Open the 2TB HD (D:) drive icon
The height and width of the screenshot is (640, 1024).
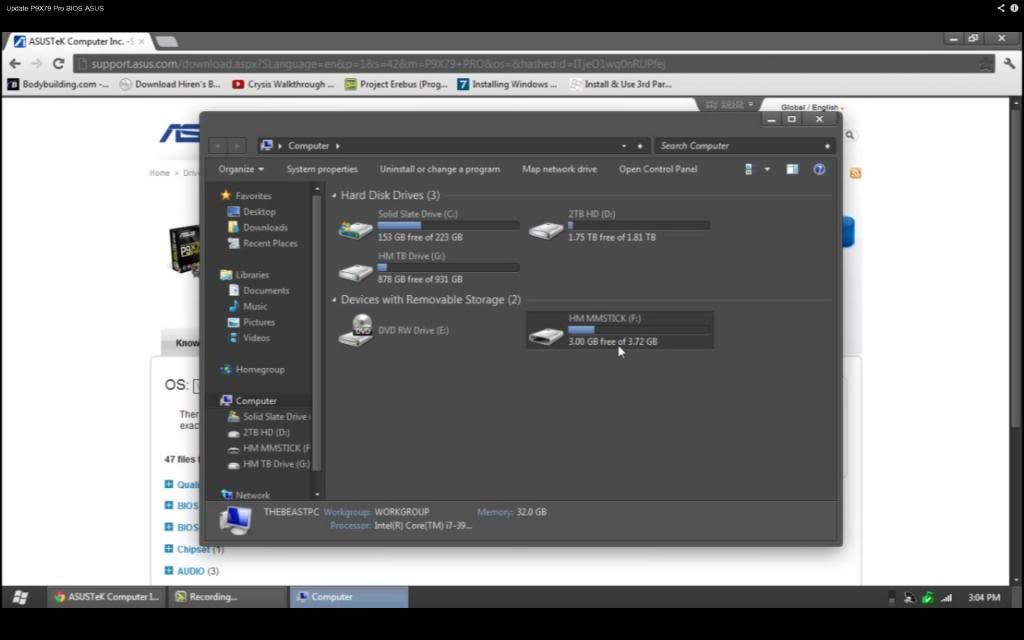pos(546,229)
